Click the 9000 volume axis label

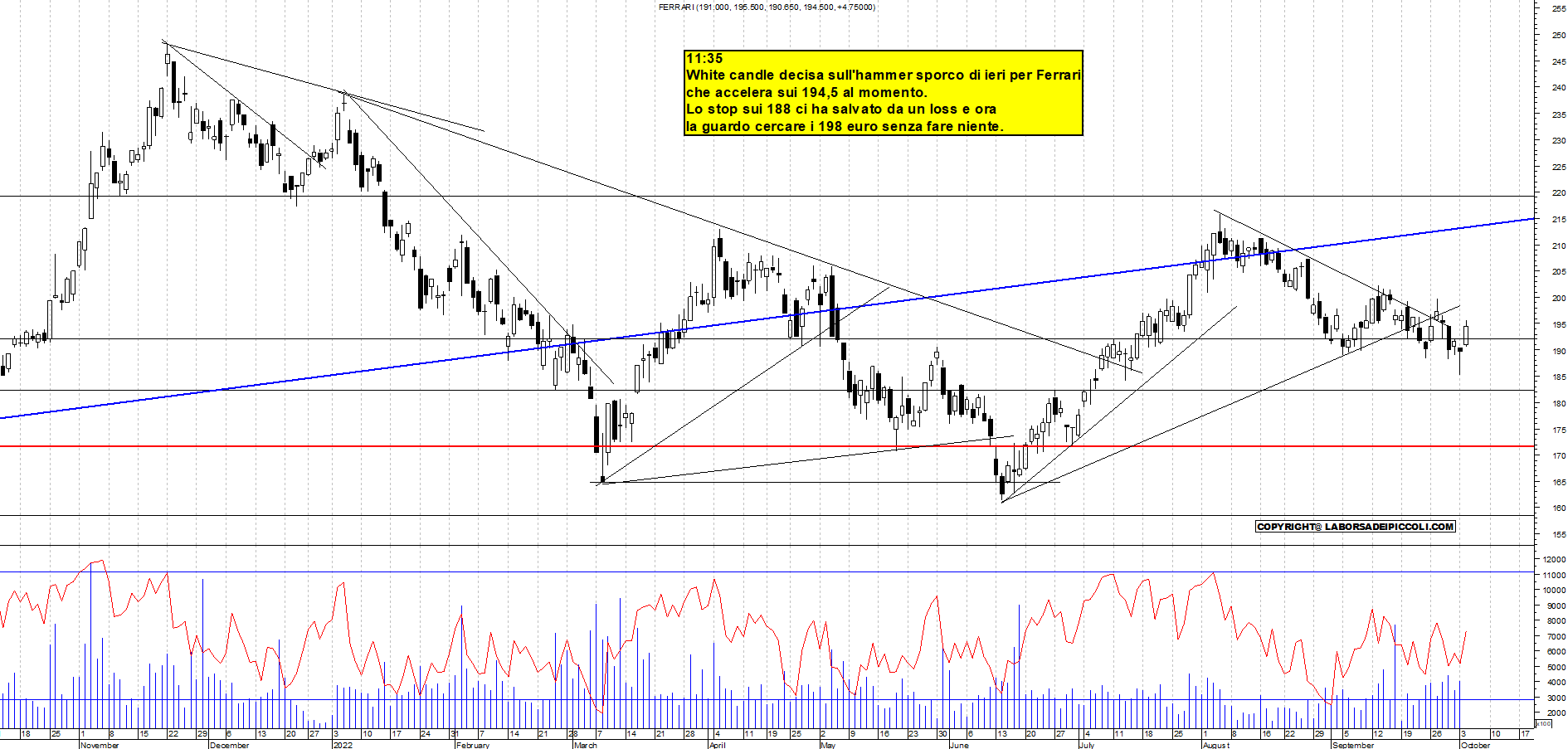tap(1556, 606)
